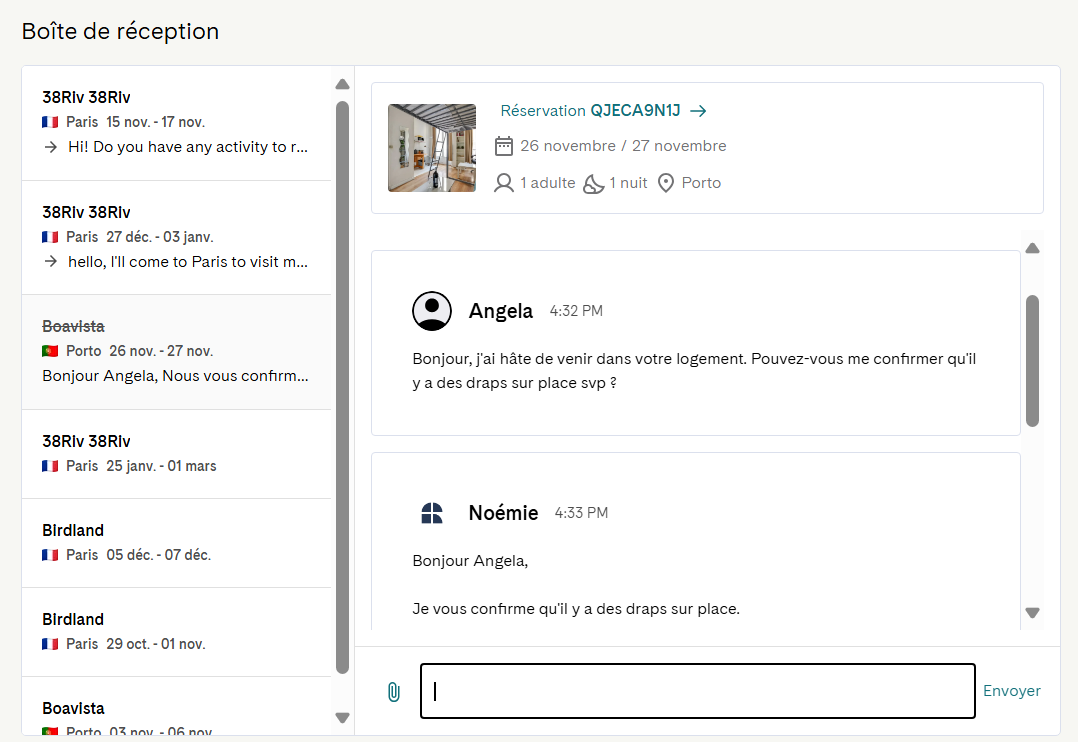Open the 38Riv conversation dated 15 nov. - 17 nov.

177,123
